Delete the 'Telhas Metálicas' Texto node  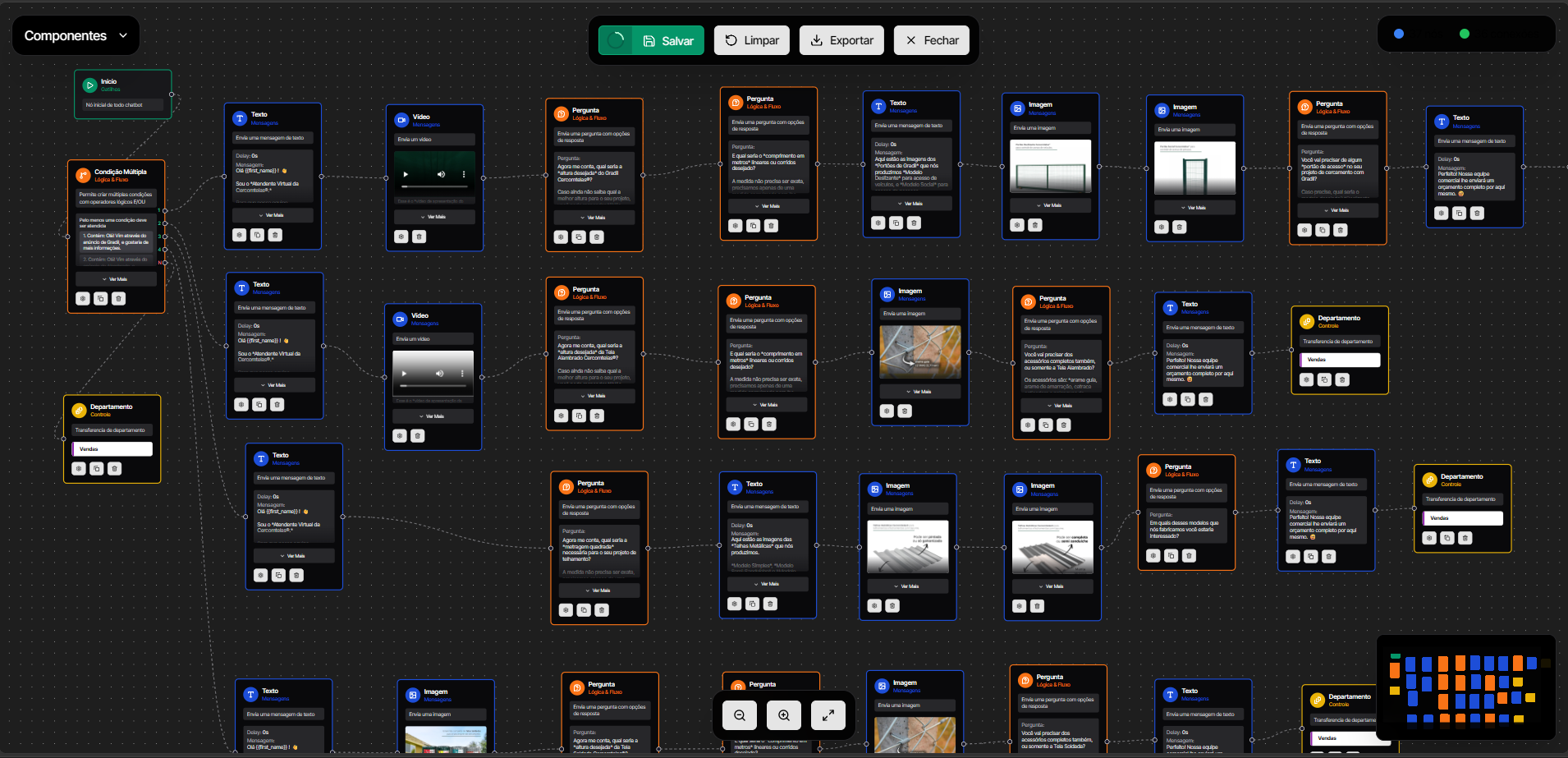tap(771, 604)
